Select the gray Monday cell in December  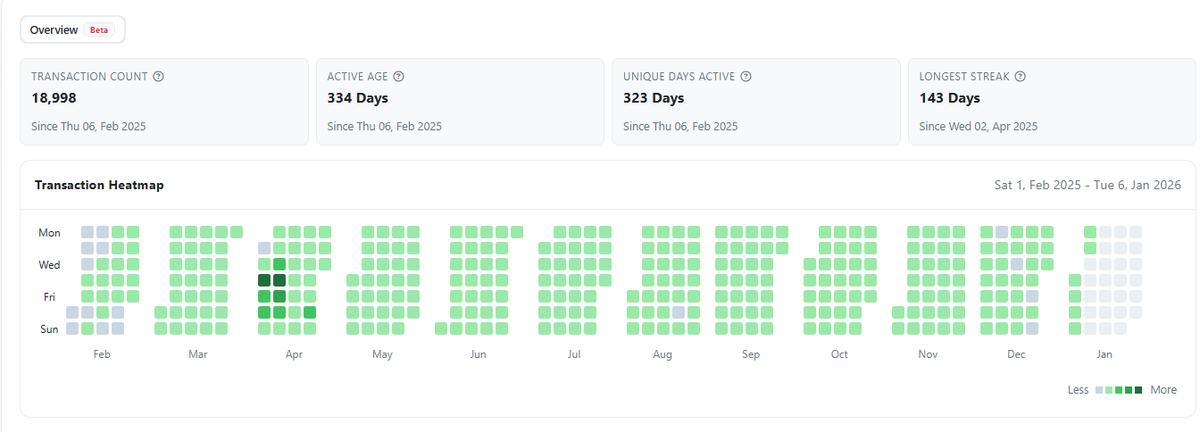[1001, 232]
